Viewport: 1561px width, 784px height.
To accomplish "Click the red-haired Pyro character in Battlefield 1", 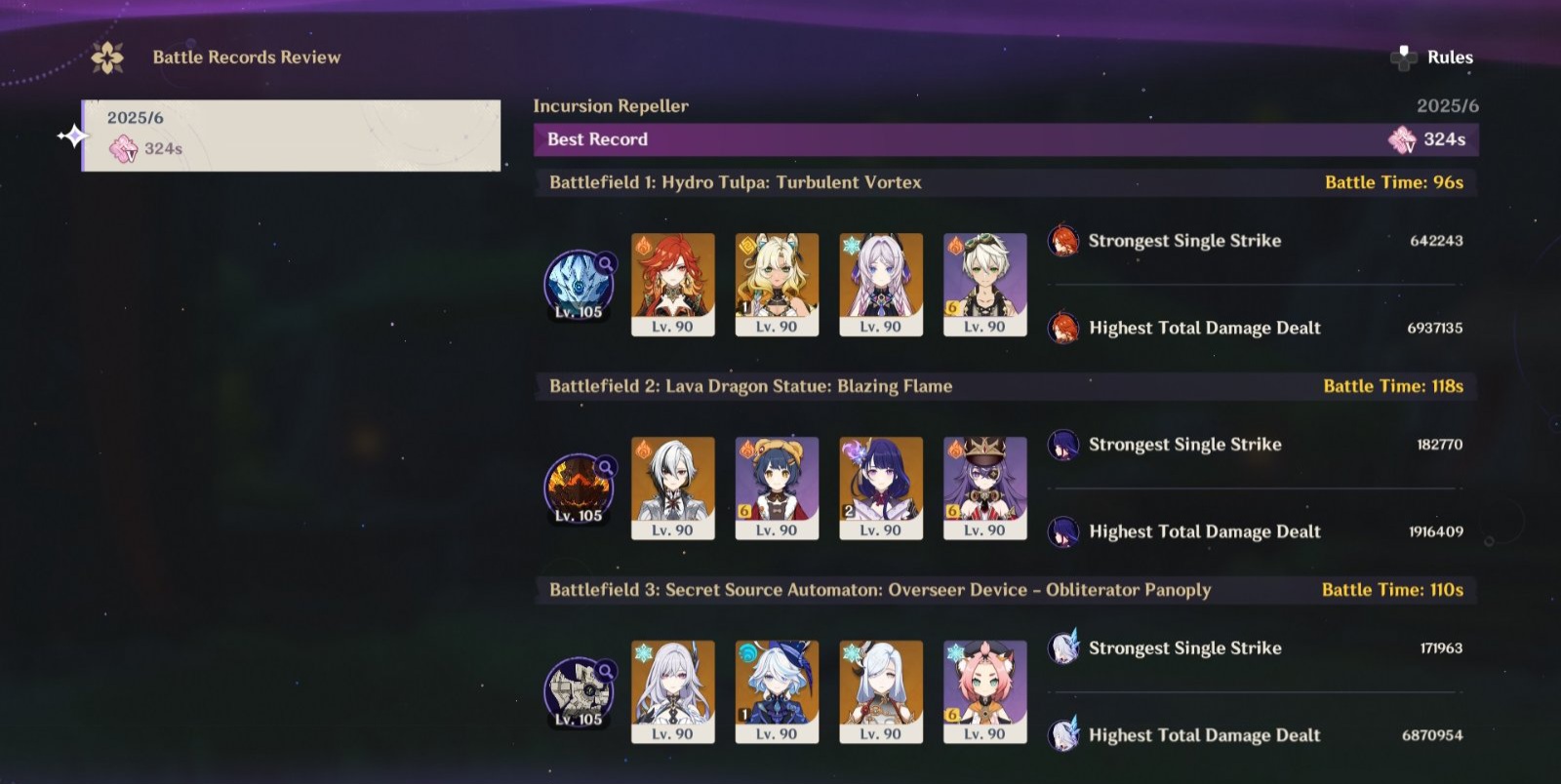I will coord(673,285).
